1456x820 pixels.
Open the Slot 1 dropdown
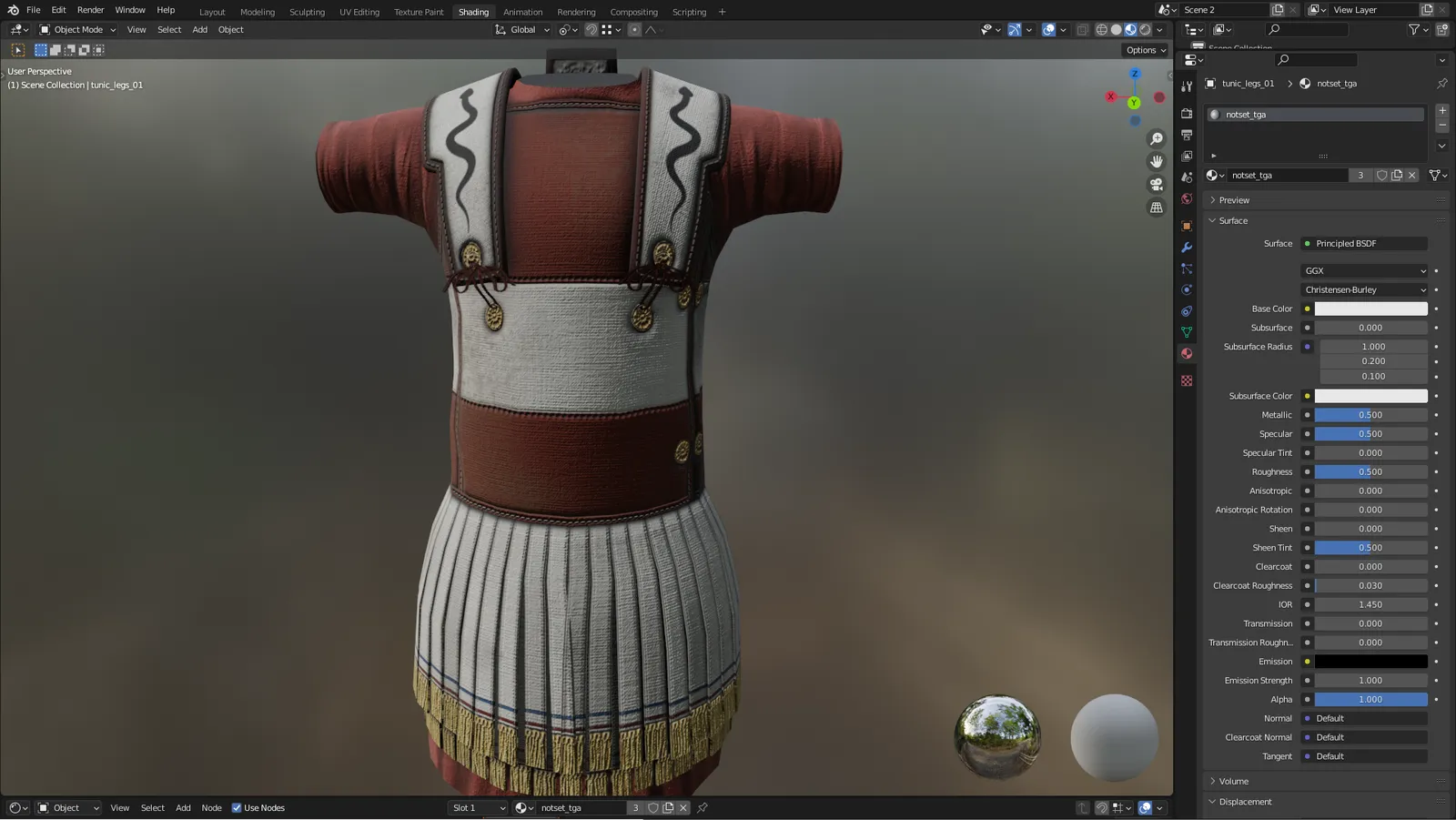point(479,808)
